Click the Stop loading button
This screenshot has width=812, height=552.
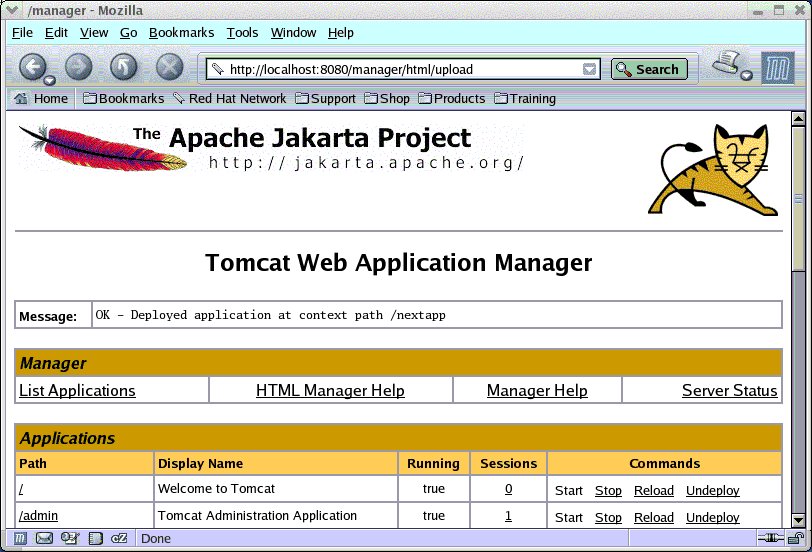click(169, 67)
